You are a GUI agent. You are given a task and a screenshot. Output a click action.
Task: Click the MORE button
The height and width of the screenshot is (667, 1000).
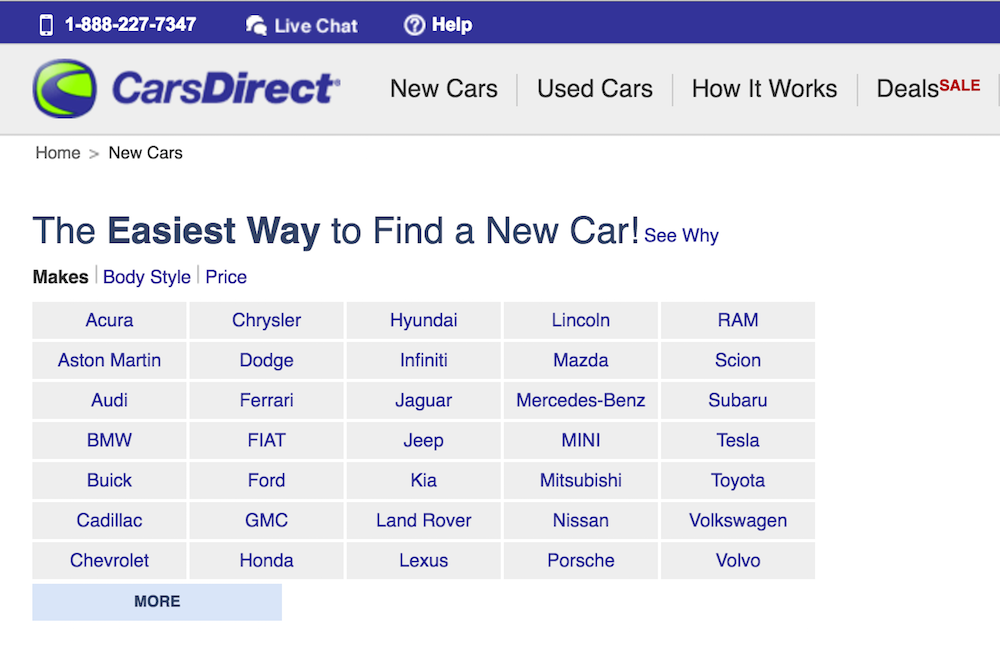157,601
